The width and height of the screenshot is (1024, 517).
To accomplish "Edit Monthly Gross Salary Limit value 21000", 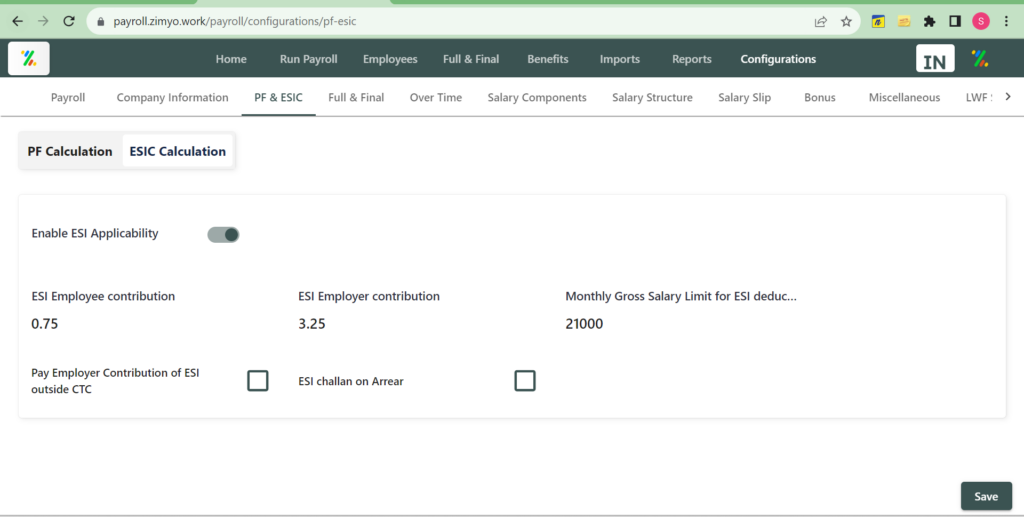I will [x=584, y=324].
